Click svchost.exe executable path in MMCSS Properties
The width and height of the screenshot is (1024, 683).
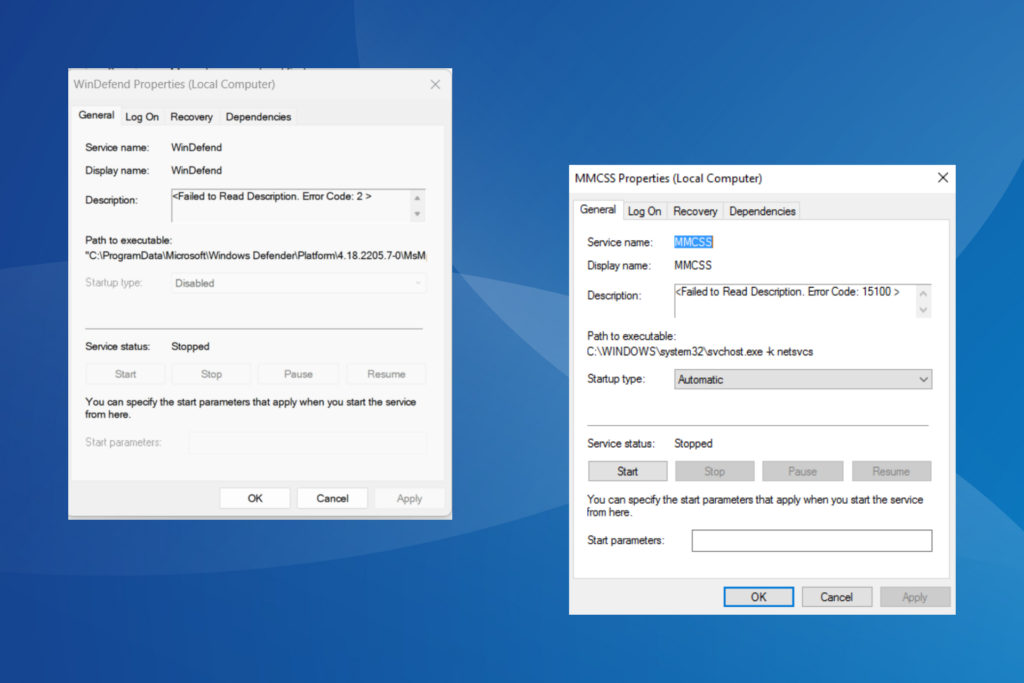[699, 352]
